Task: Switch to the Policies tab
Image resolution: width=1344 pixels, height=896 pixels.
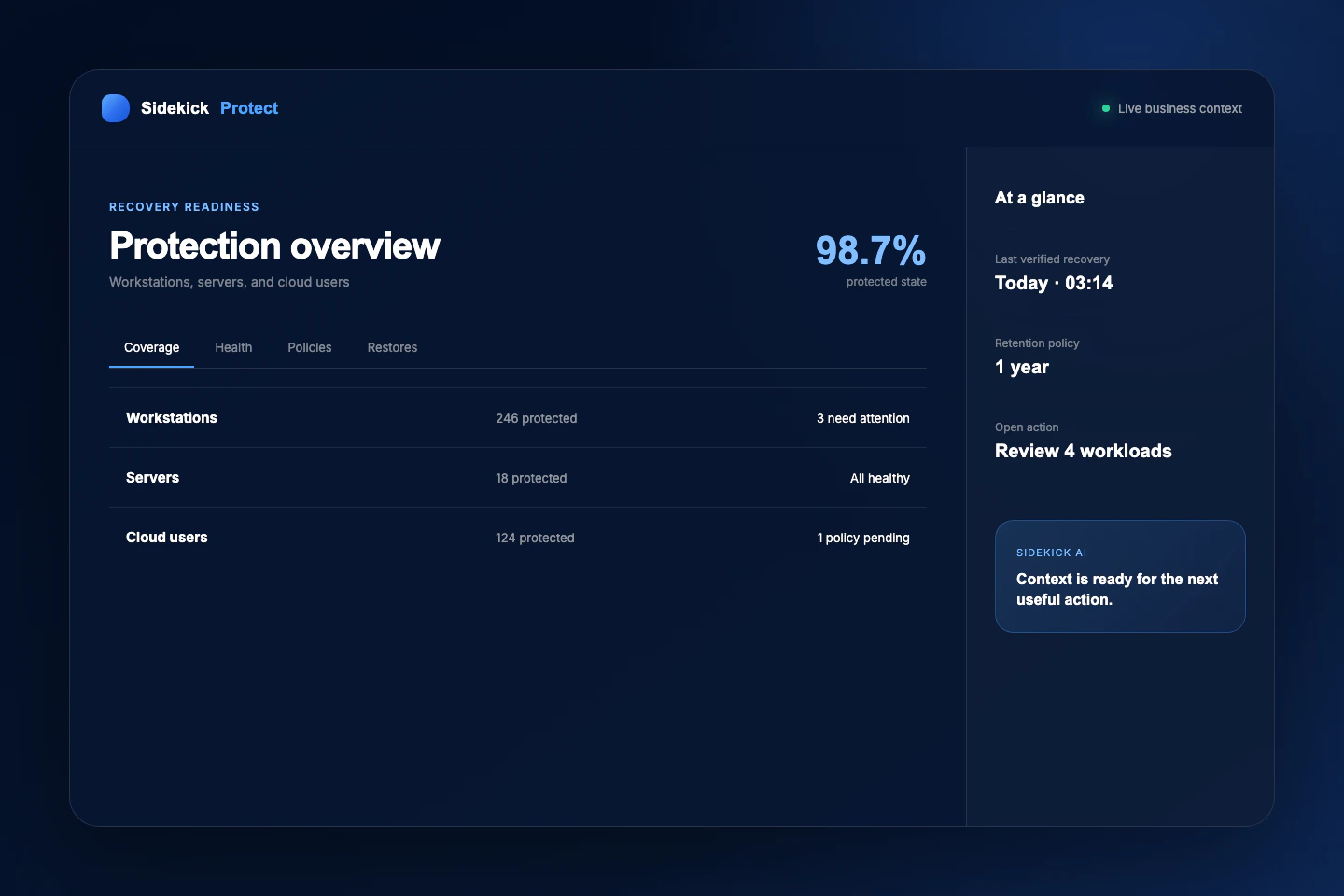Action: (310, 347)
